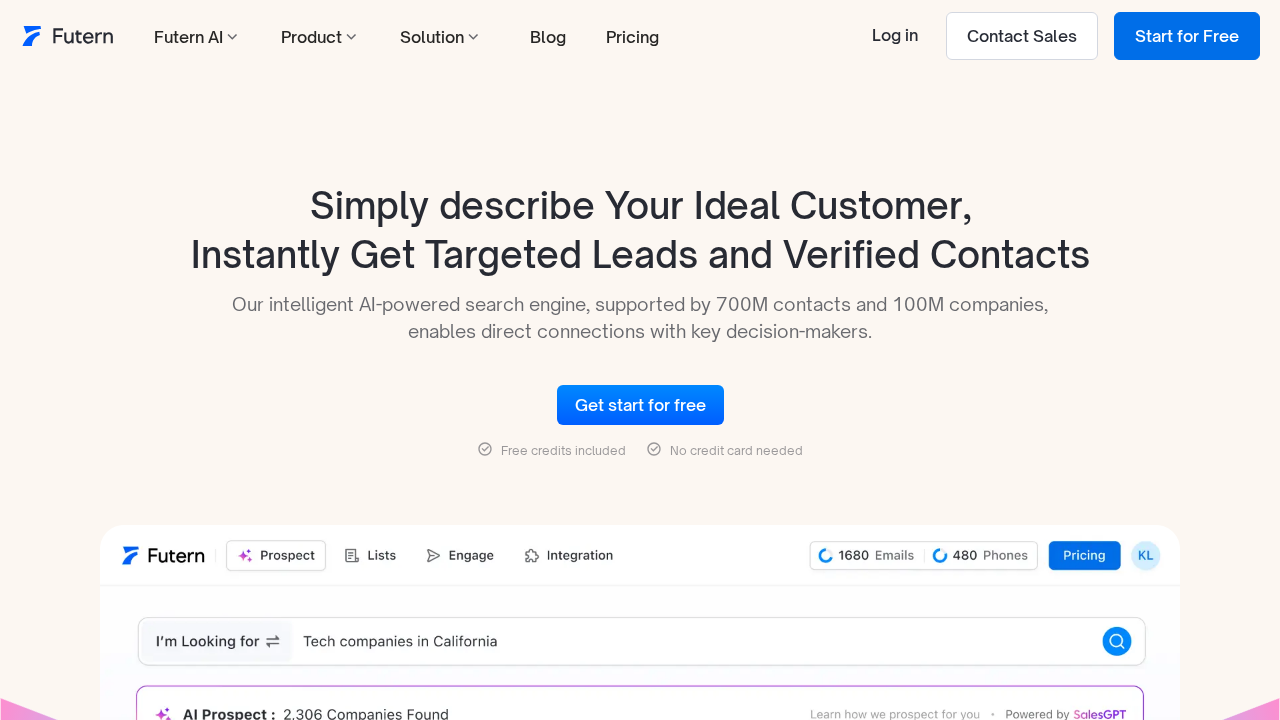
Task: Click the Free credits included checkmark
Action: pos(485,450)
